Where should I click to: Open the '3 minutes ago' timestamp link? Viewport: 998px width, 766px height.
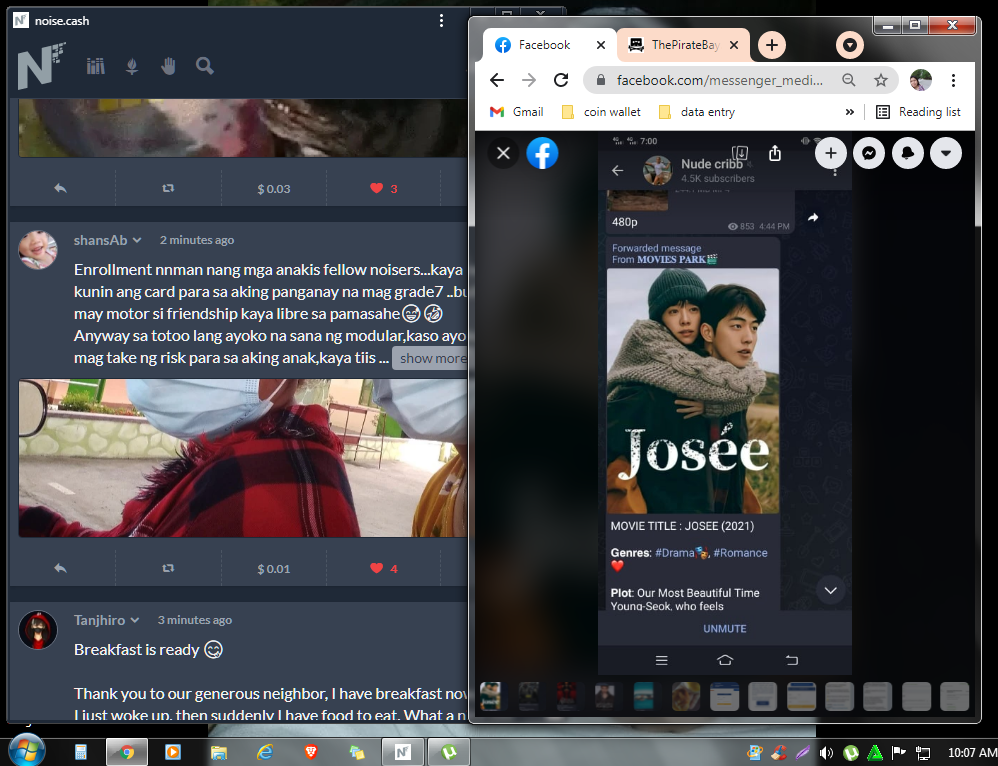pos(195,620)
